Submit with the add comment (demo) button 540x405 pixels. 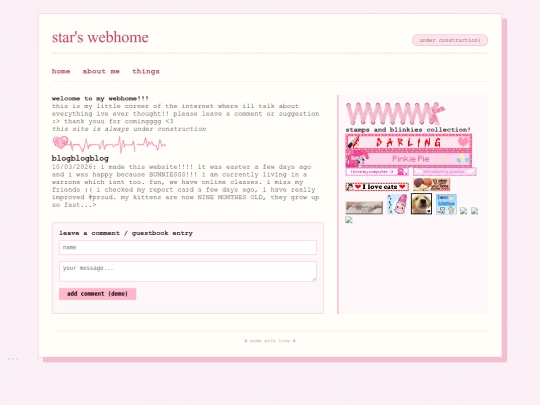click(x=97, y=294)
